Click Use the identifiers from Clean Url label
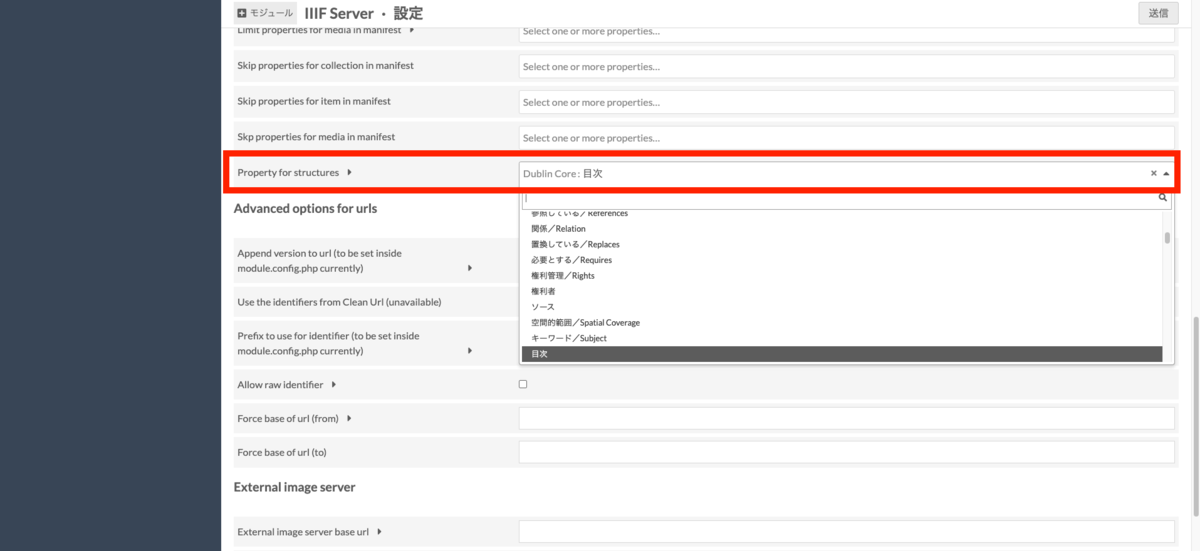The image size is (1200, 551). [339, 302]
